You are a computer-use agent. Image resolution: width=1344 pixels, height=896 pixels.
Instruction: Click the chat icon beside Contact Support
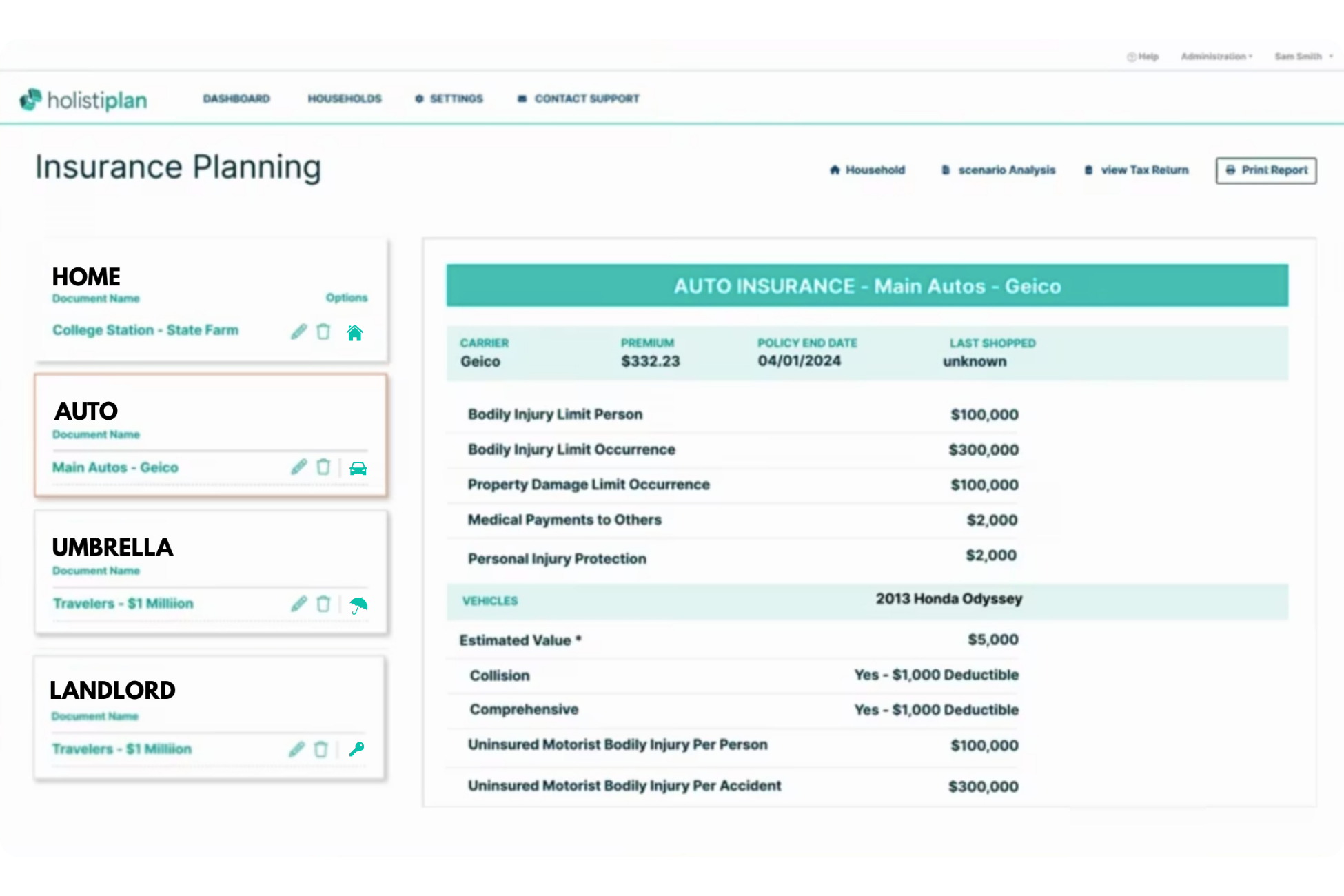coord(521,99)
